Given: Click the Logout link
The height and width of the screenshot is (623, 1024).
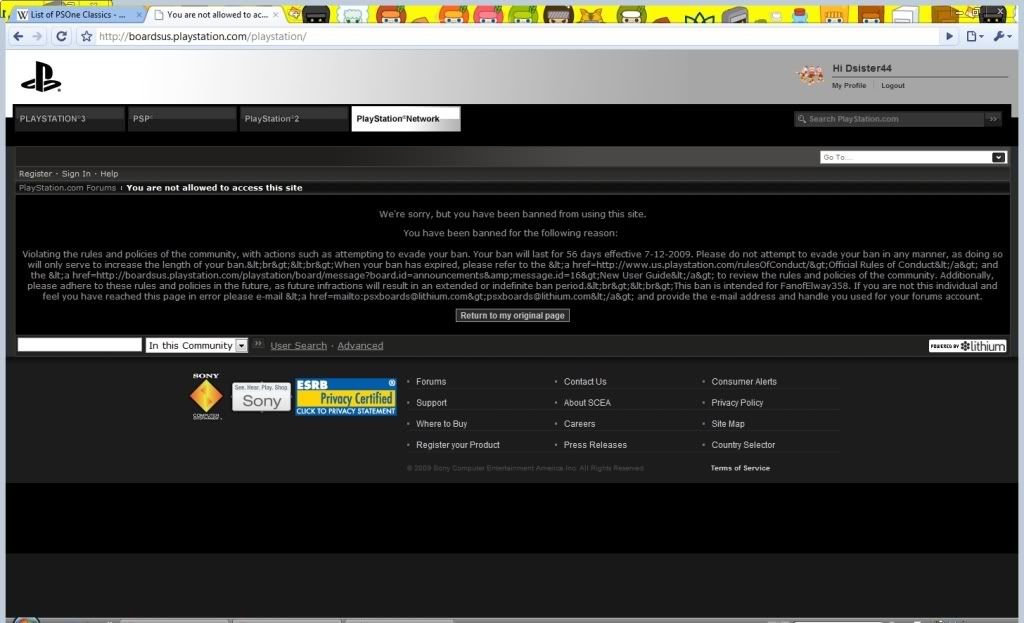Looking at the screenshot, I should pos(892,86).
